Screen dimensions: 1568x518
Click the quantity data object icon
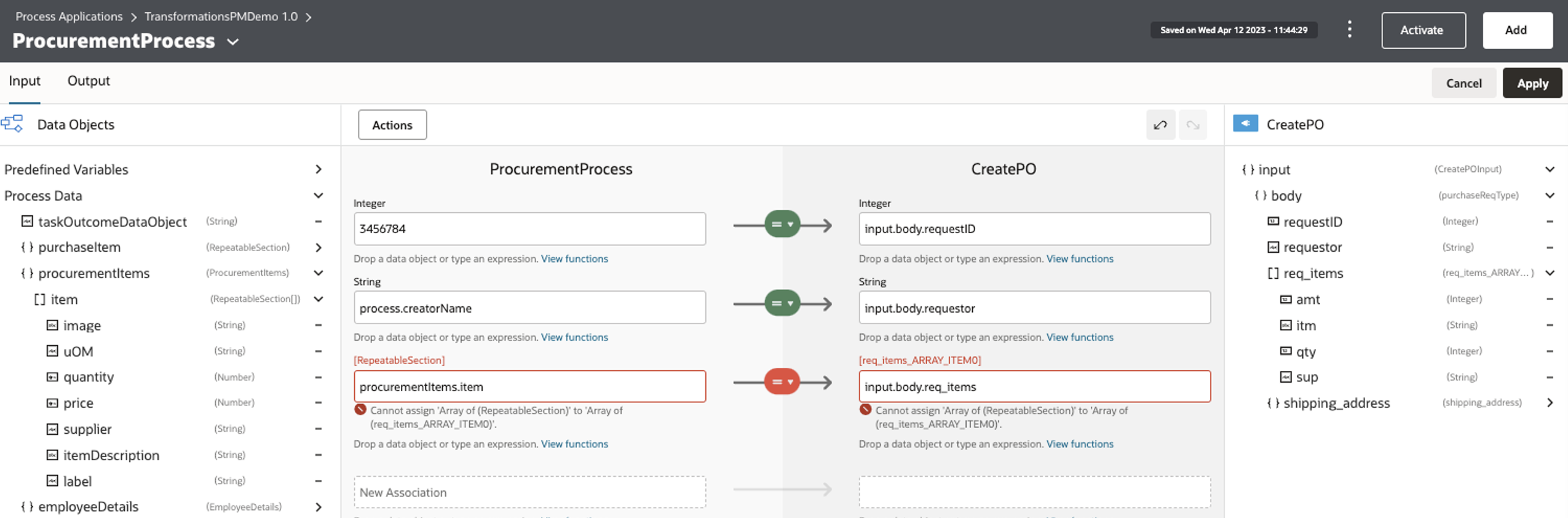pos(52,377)
